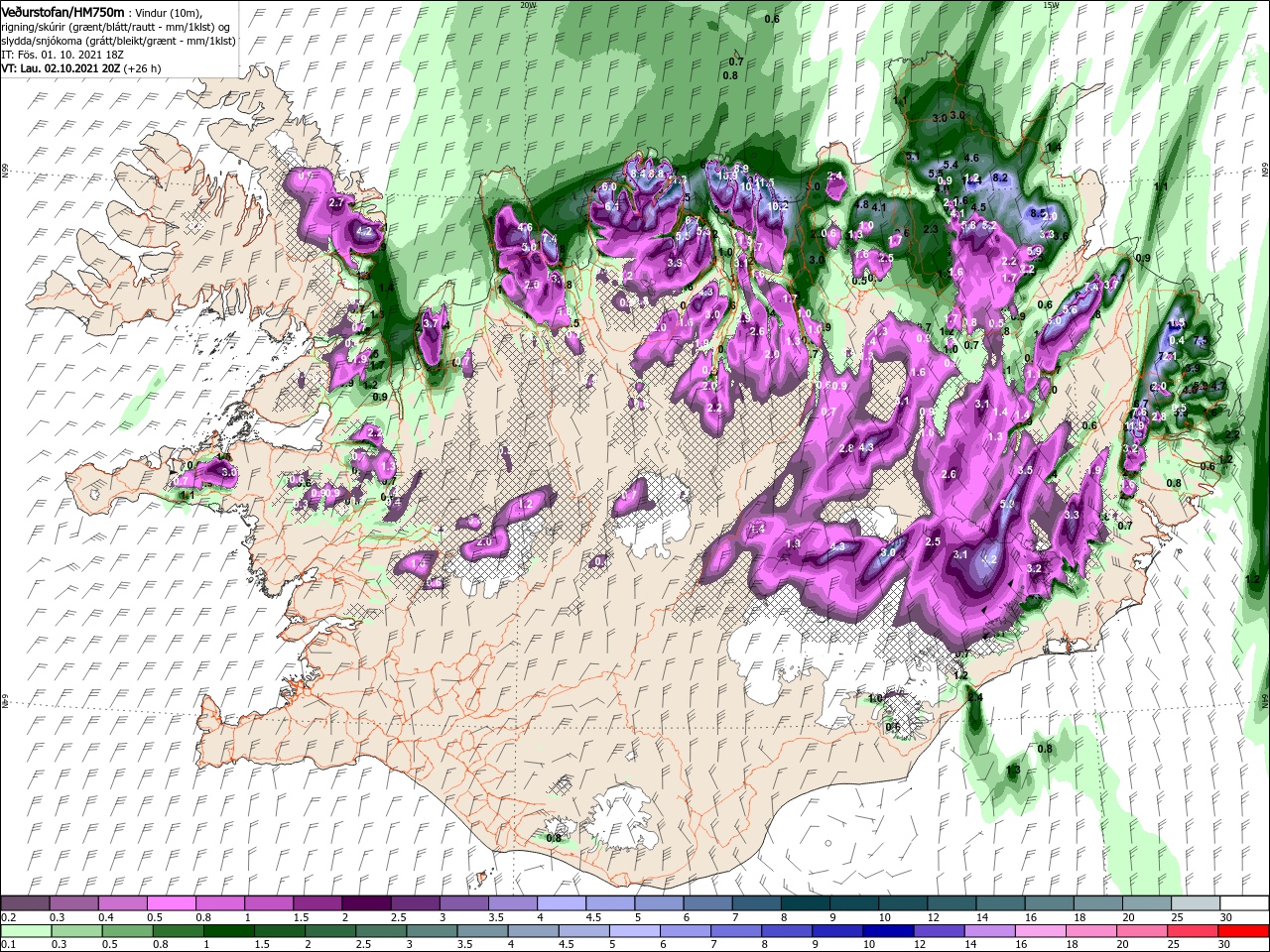Screen dimensions: 1270x952
Task: Click the '(+26 h)' forecast offset
Action: click(143, 68)
